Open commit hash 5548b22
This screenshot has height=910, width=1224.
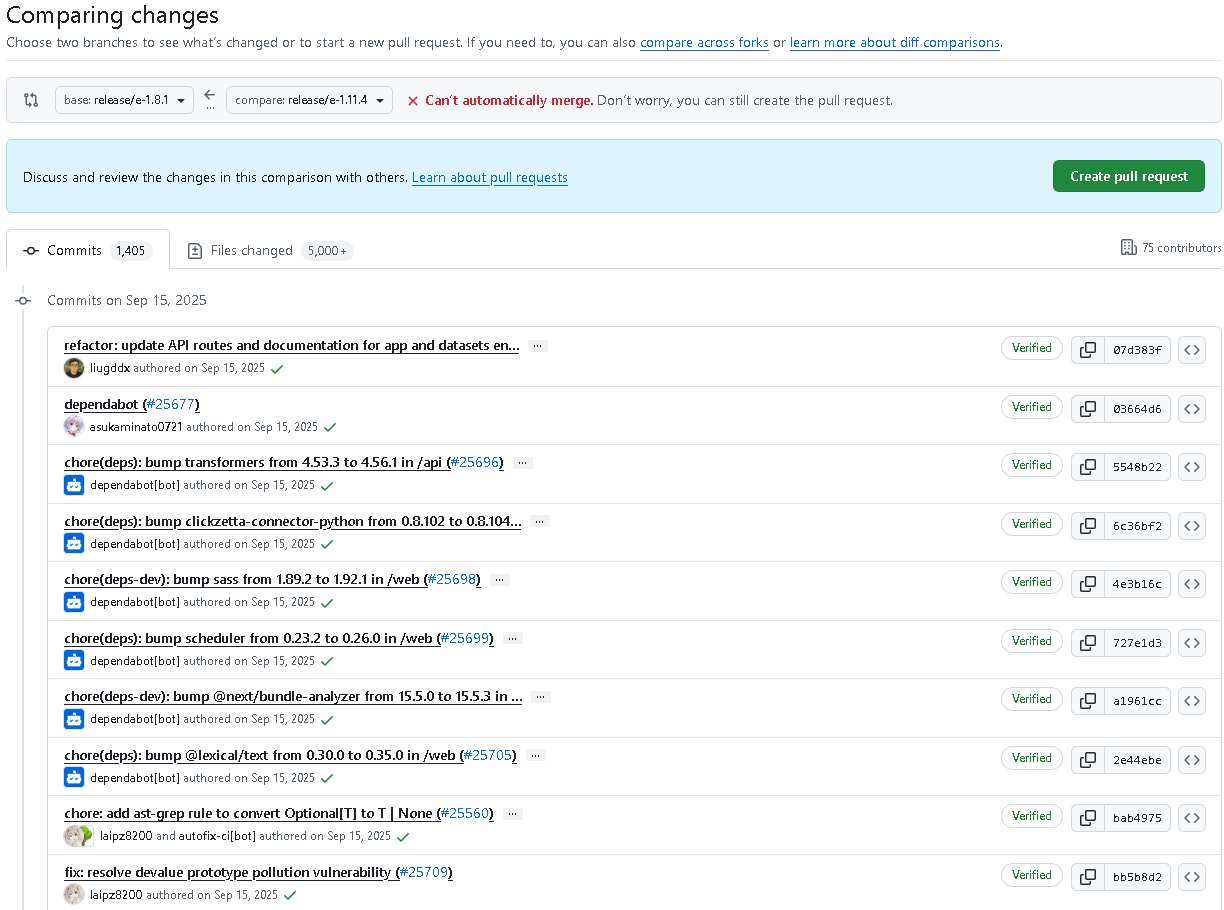(1137, 467)
